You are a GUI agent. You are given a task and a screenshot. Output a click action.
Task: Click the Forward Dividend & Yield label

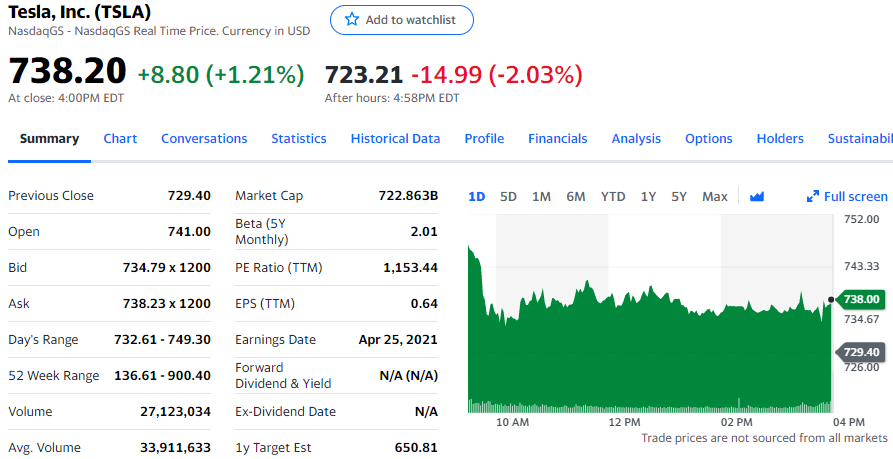(283, 375)
